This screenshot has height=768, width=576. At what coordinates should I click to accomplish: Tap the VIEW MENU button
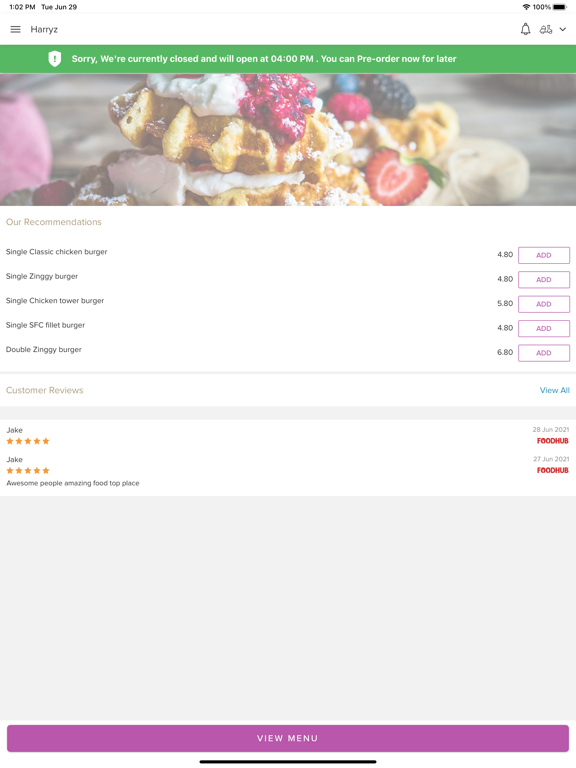point(288,738)
